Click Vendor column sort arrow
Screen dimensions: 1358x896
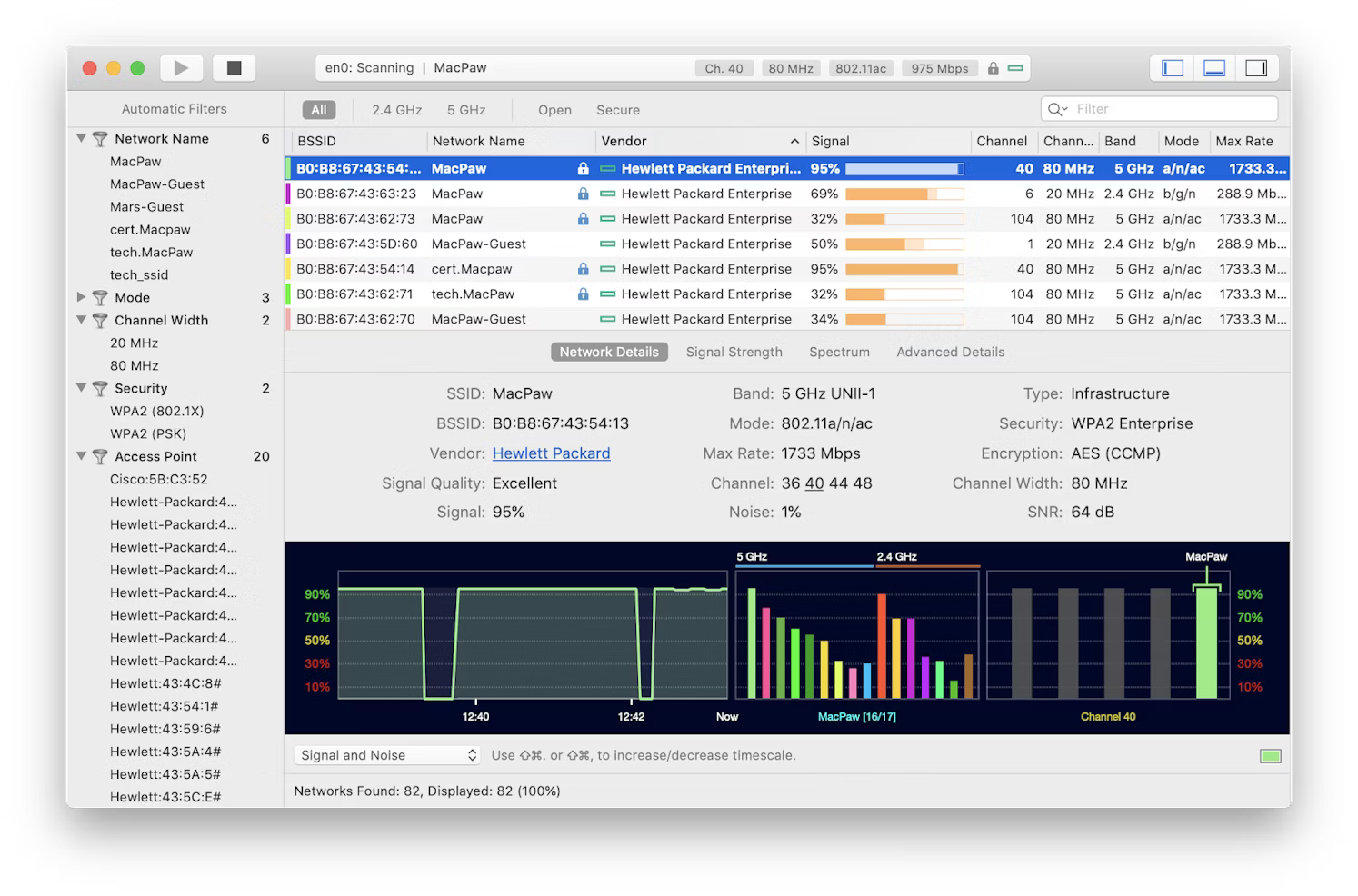tap(794, 142)
